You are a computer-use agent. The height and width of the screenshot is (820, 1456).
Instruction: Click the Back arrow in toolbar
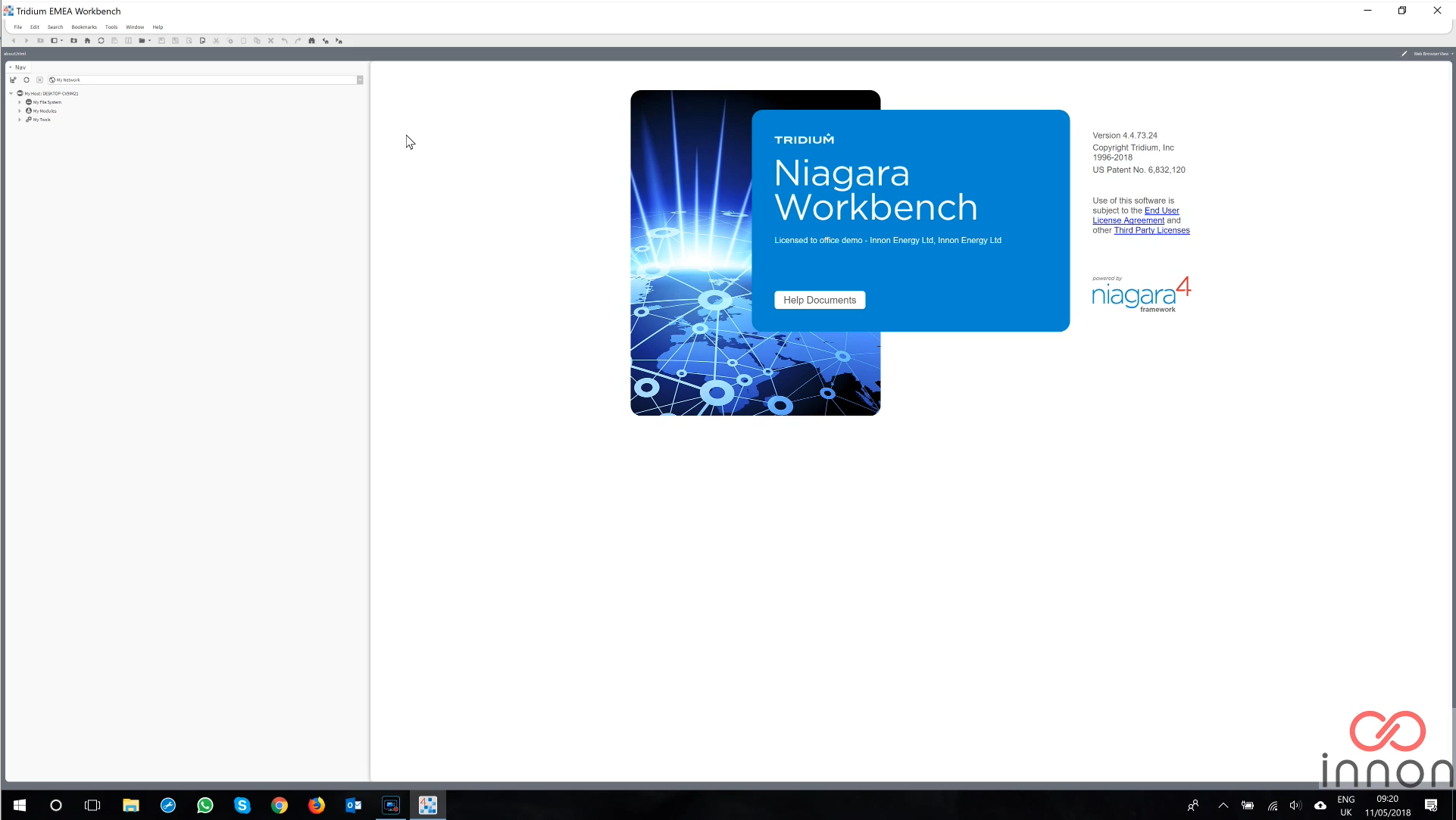click(13, 41)
